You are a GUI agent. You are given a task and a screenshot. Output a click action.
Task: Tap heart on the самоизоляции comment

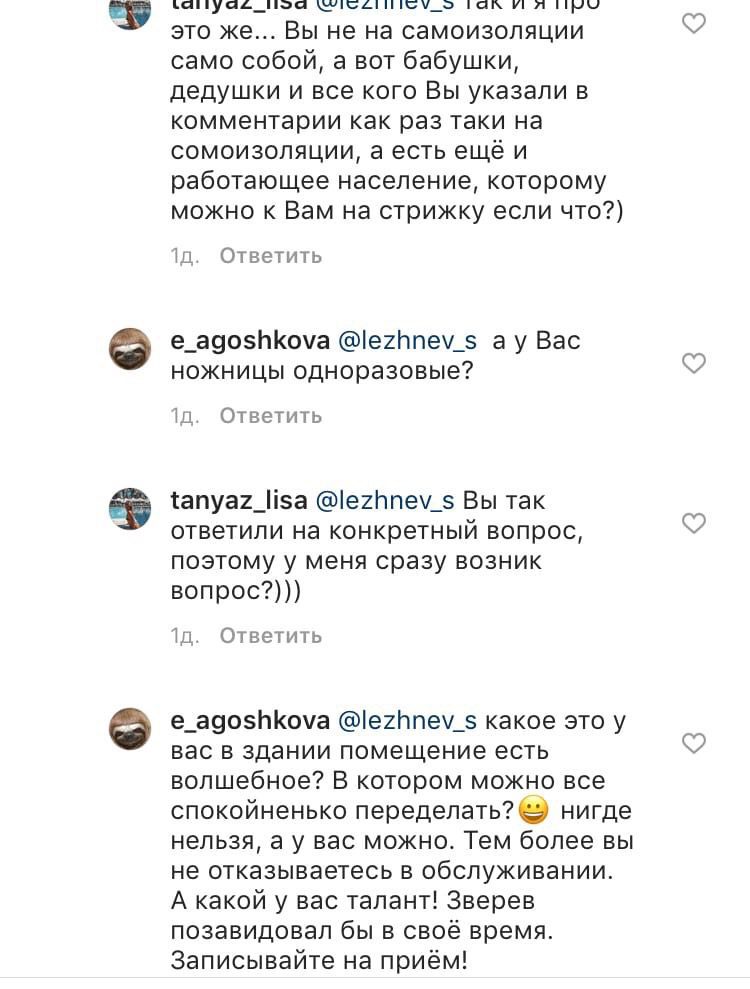pyautogui.click(x=693, y=23)
